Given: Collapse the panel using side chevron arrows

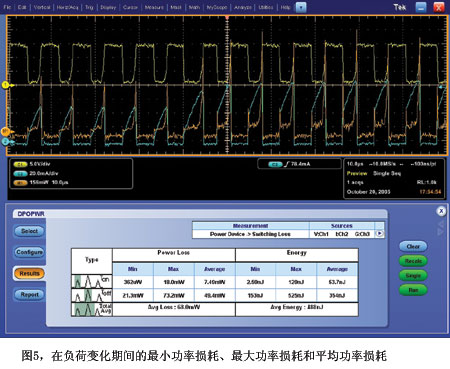Looking at the screenshot, I should pyautogui.click(x=441, y=228).
